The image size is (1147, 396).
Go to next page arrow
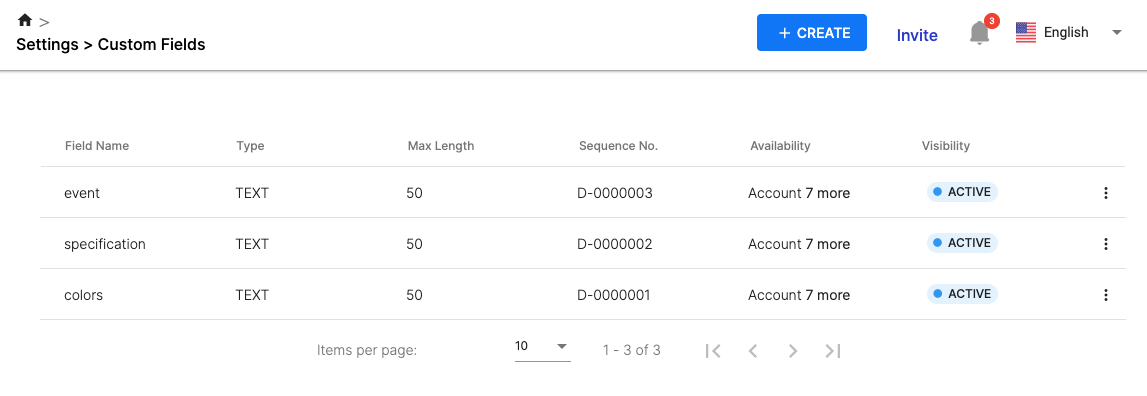pyautogui.click(x=793, y=351)
